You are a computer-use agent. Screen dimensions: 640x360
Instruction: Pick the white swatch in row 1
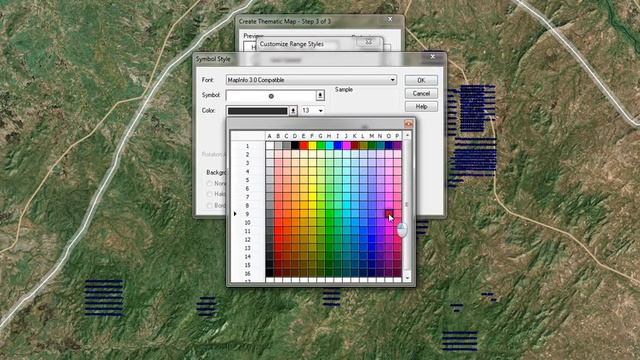coord(269,146)
